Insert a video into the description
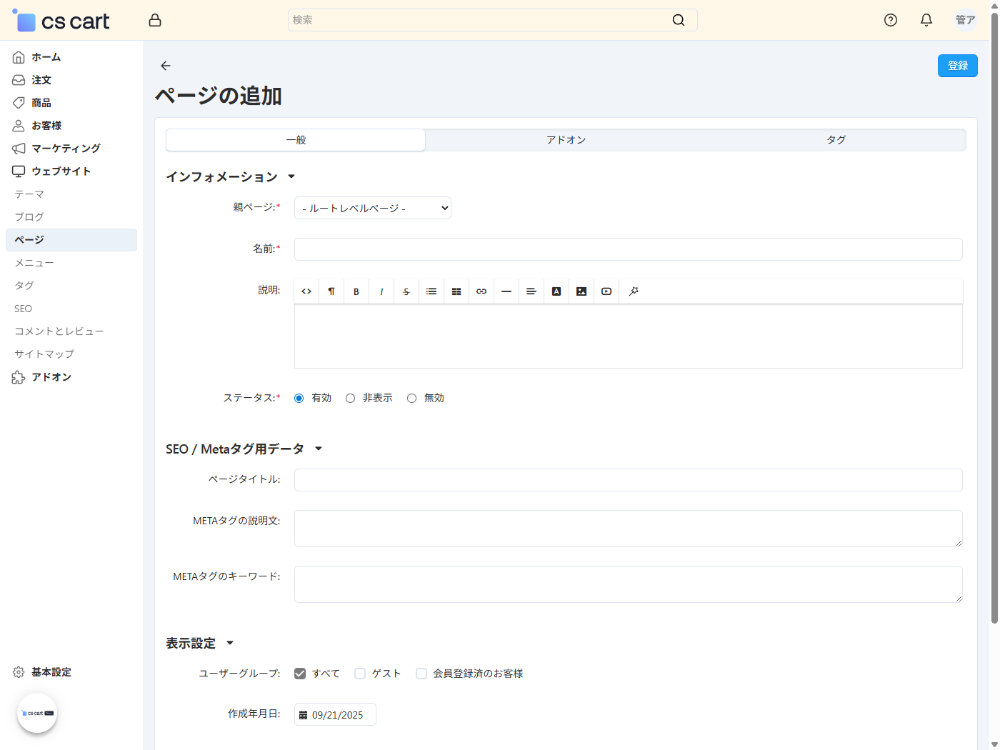Viewport: 1000px width, 750px height. click(606, 291)
